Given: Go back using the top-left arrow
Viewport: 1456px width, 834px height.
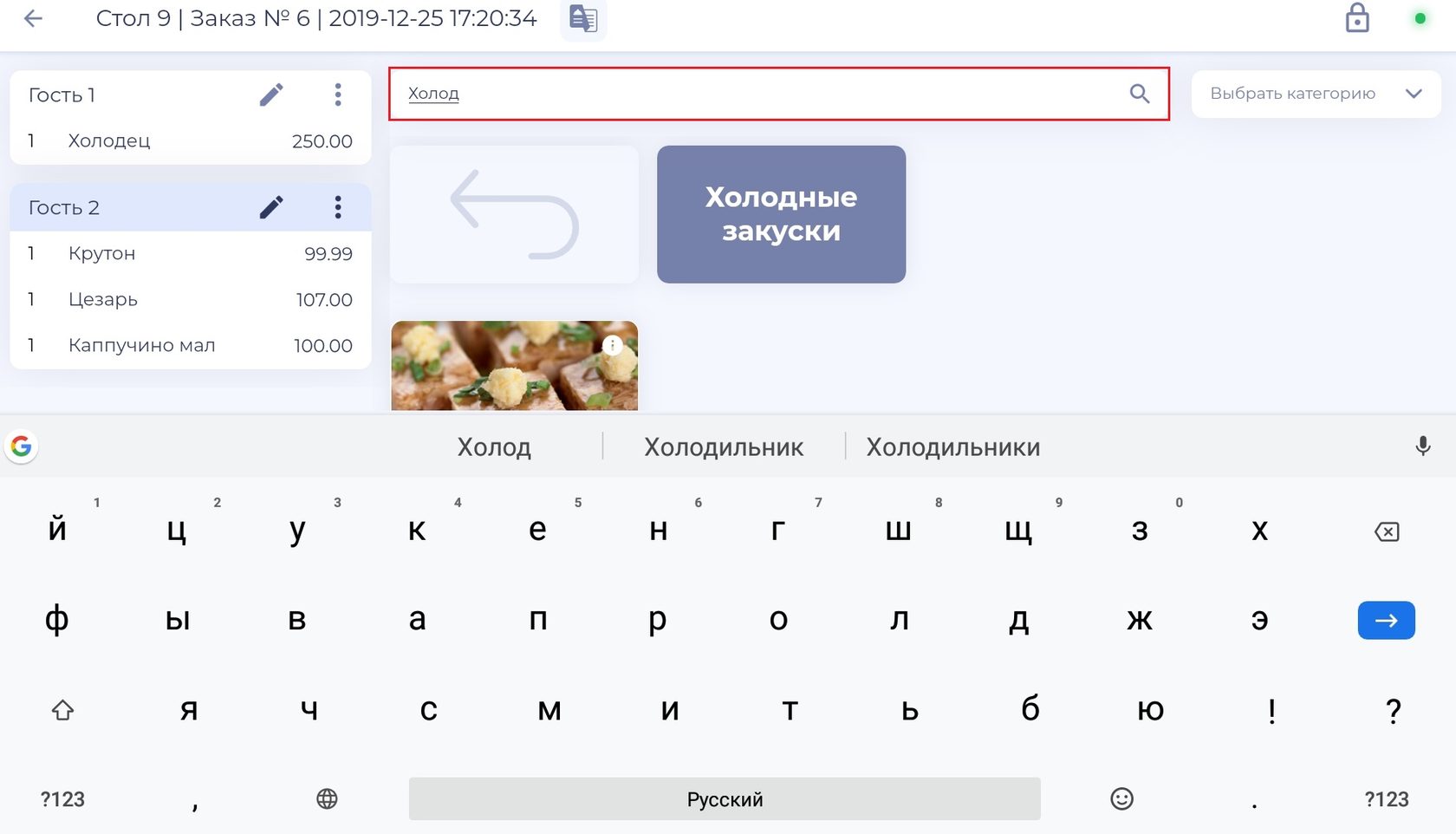Looking at the screenshot, I should click(33, 18).
